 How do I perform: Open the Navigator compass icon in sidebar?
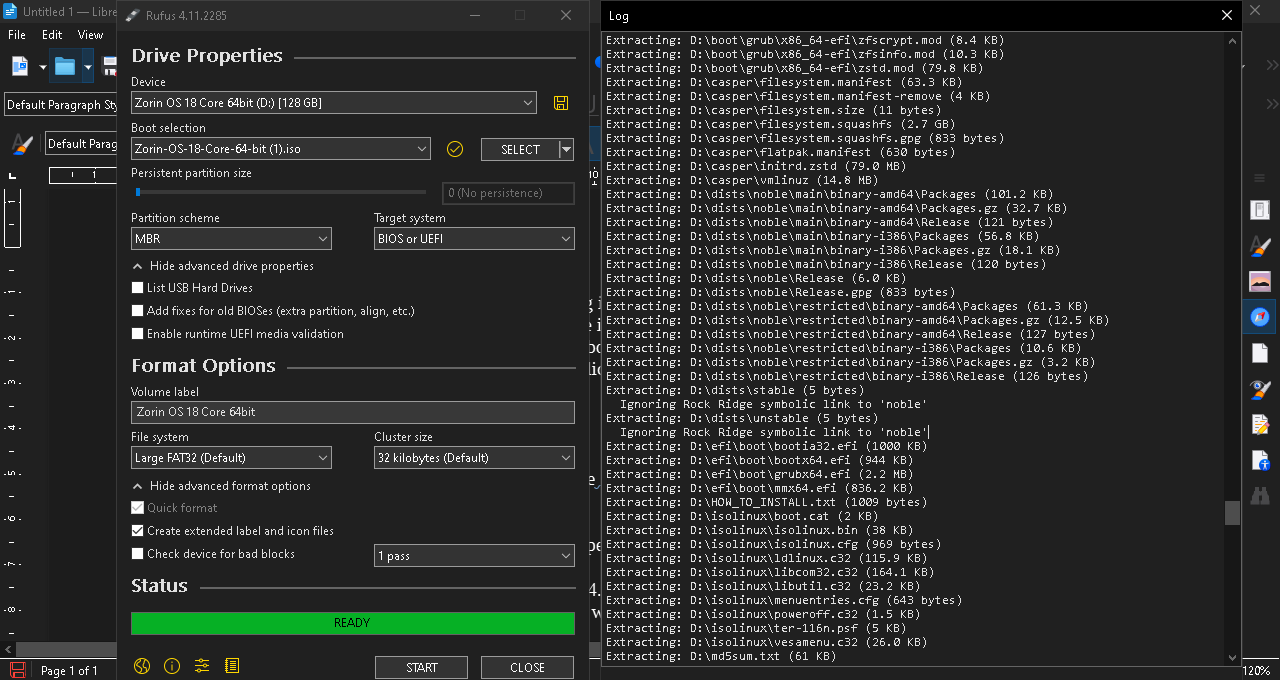point(1260,317)
